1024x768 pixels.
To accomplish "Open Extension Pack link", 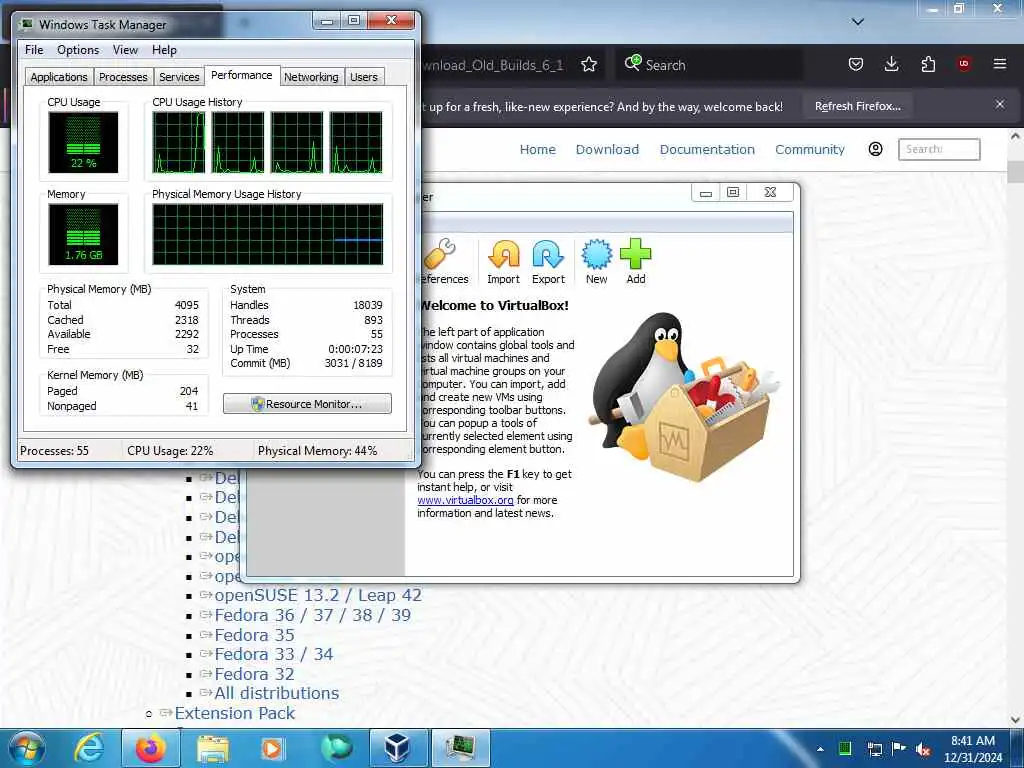I will click(234, 713).
